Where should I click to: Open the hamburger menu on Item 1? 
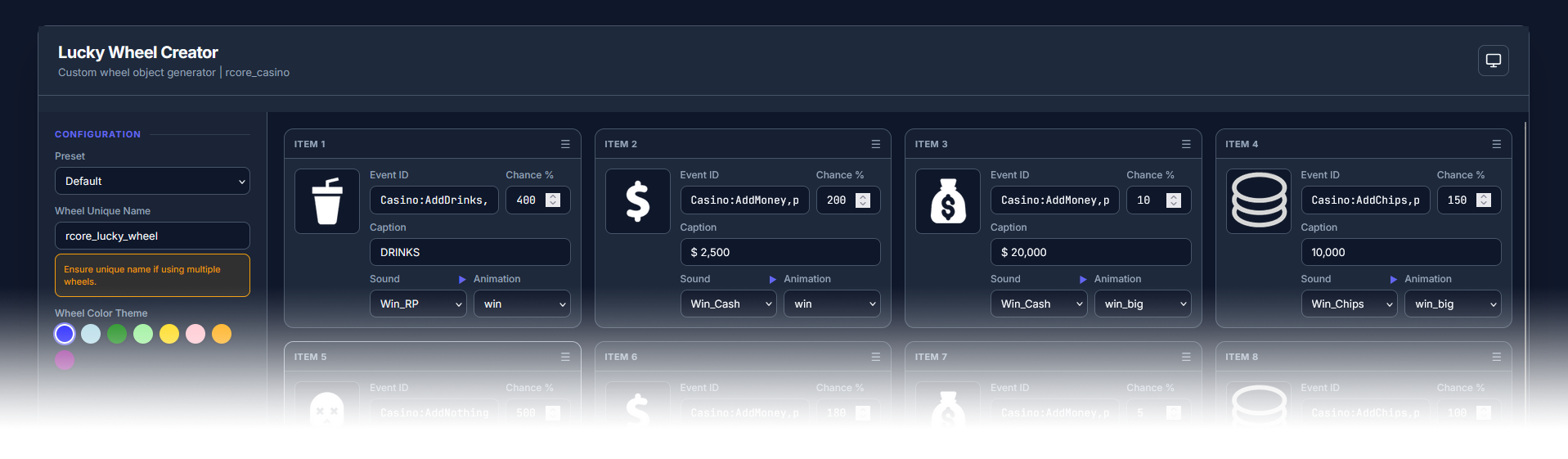565,144
